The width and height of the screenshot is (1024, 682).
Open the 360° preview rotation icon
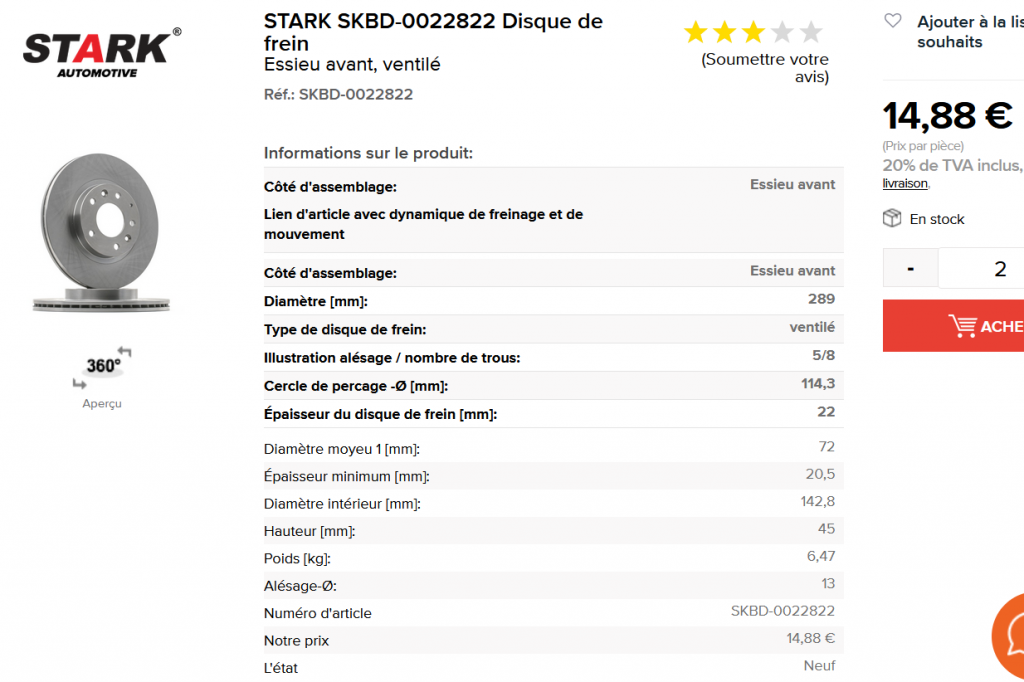tap(102, 367)
